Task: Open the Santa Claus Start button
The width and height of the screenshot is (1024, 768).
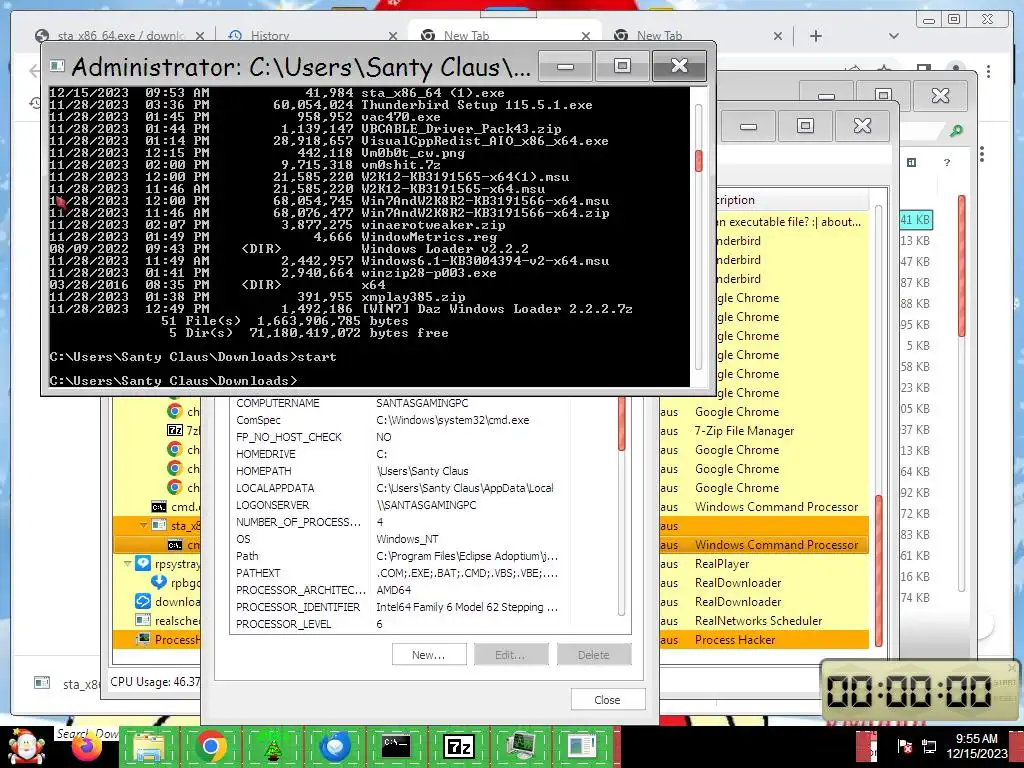Action: 26,746
